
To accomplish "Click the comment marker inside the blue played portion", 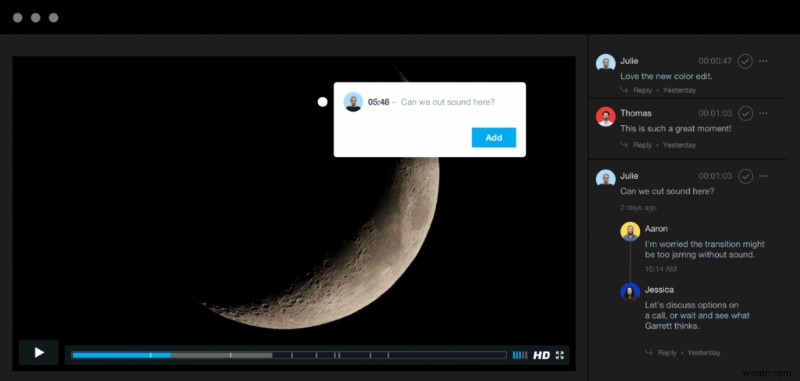I will click(x=150, y=355).
